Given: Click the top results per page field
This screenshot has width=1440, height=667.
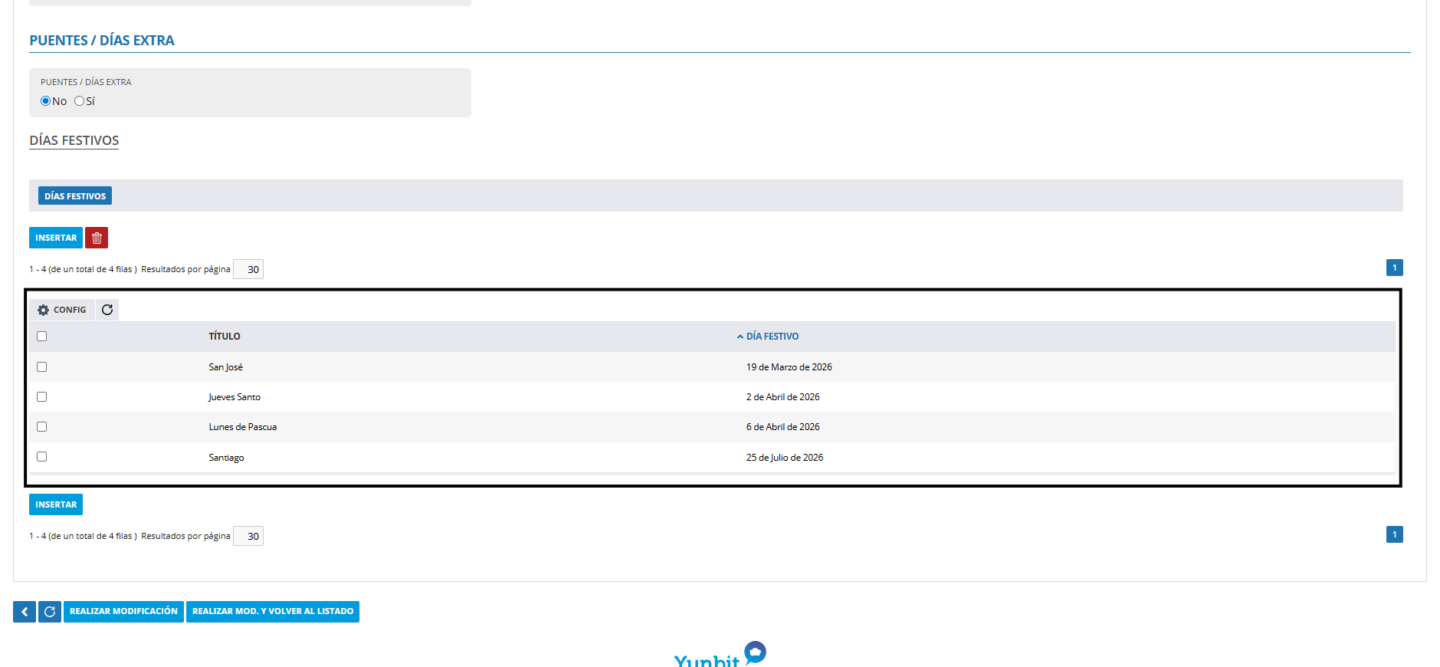Looking at the screenshot, I should [249, 269].
